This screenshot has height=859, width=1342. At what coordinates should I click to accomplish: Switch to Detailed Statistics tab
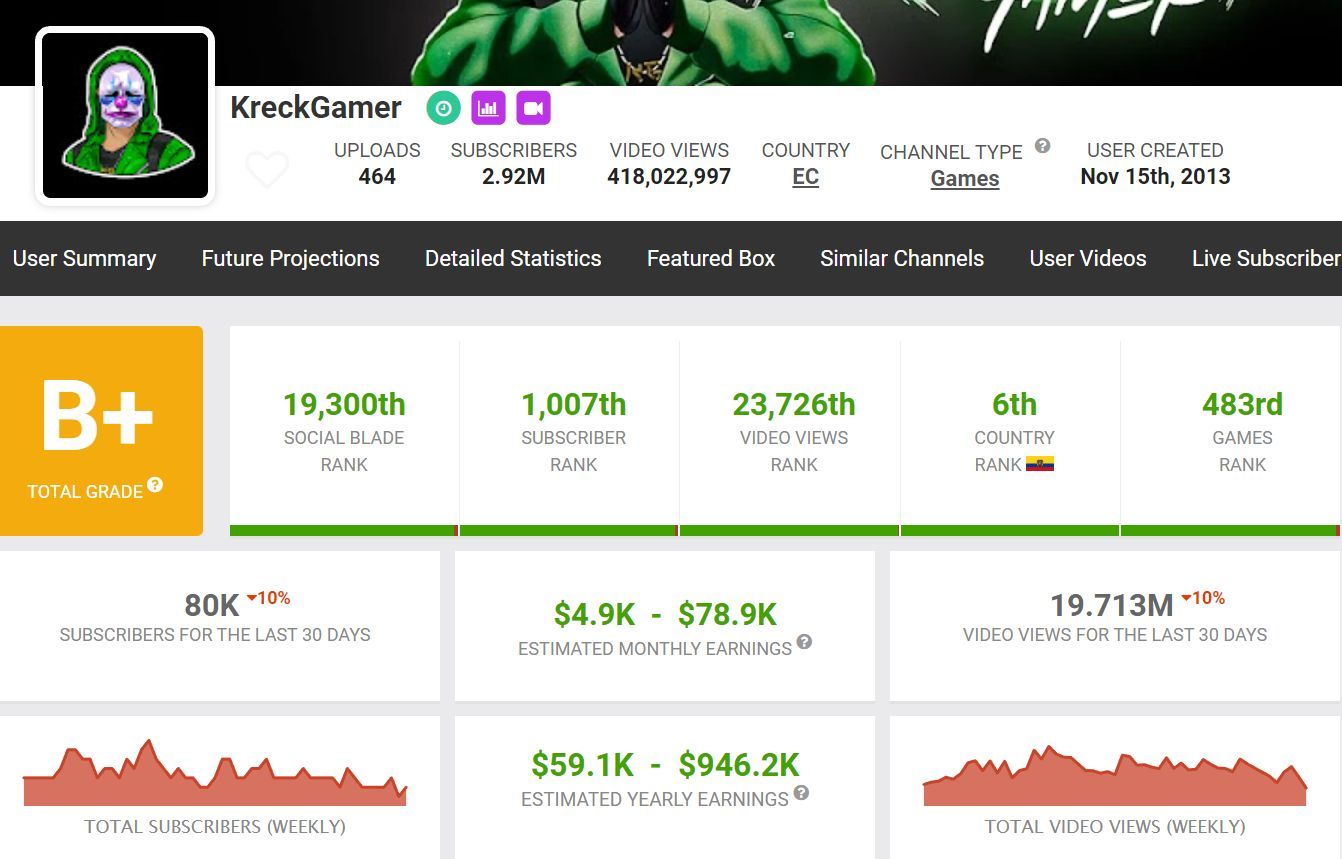click(513, 258)
